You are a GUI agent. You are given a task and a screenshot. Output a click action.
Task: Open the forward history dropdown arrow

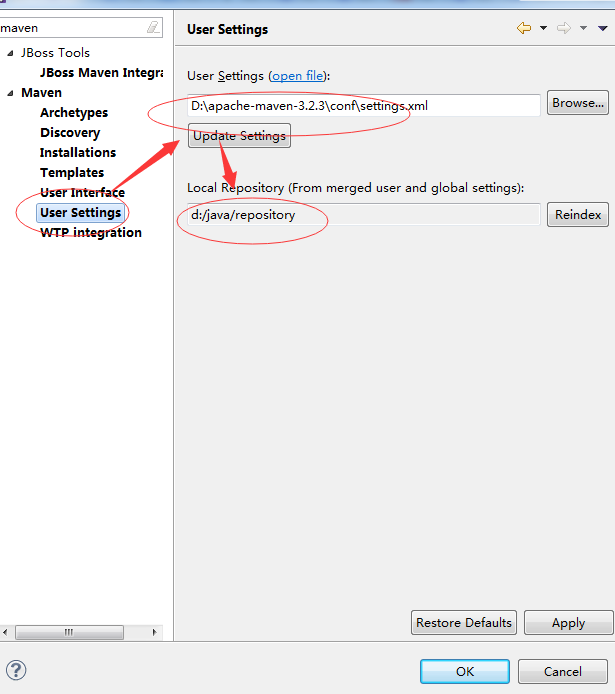coord(584,28)
